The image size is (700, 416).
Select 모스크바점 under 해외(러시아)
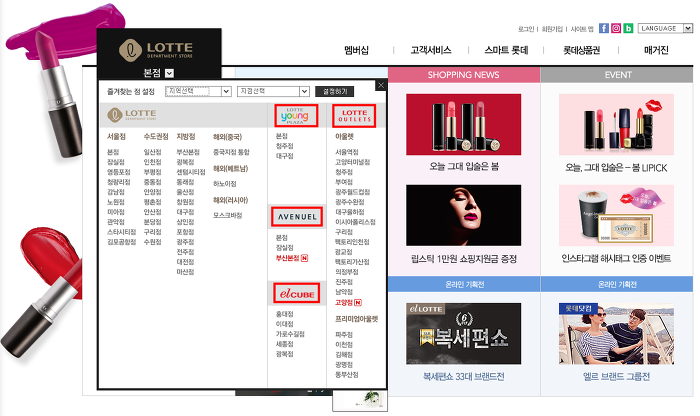tap(227, 215)
